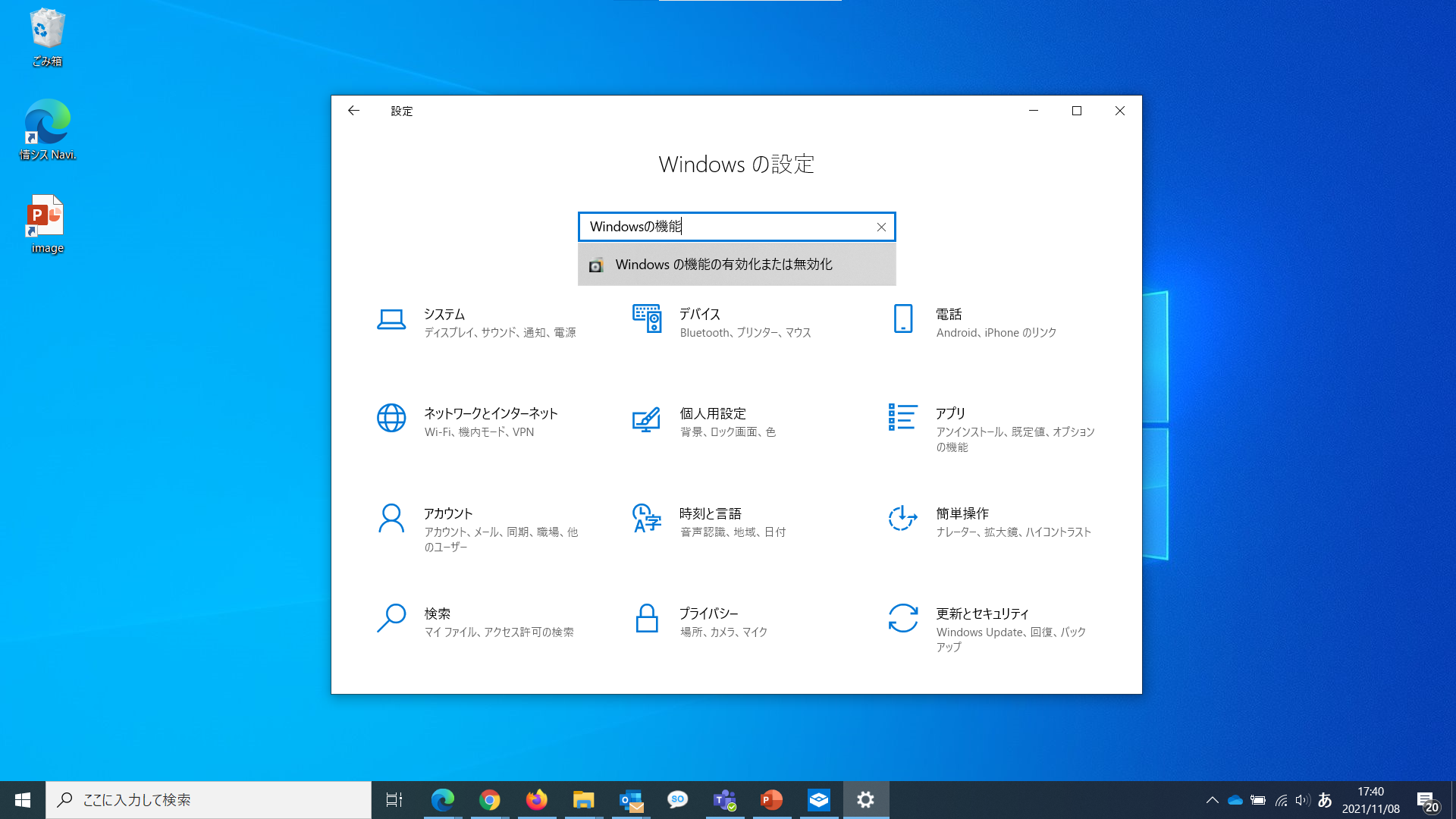Show hidden system tray icons
This screenshot has width=1456, height=819.
tap(1212, 800)
